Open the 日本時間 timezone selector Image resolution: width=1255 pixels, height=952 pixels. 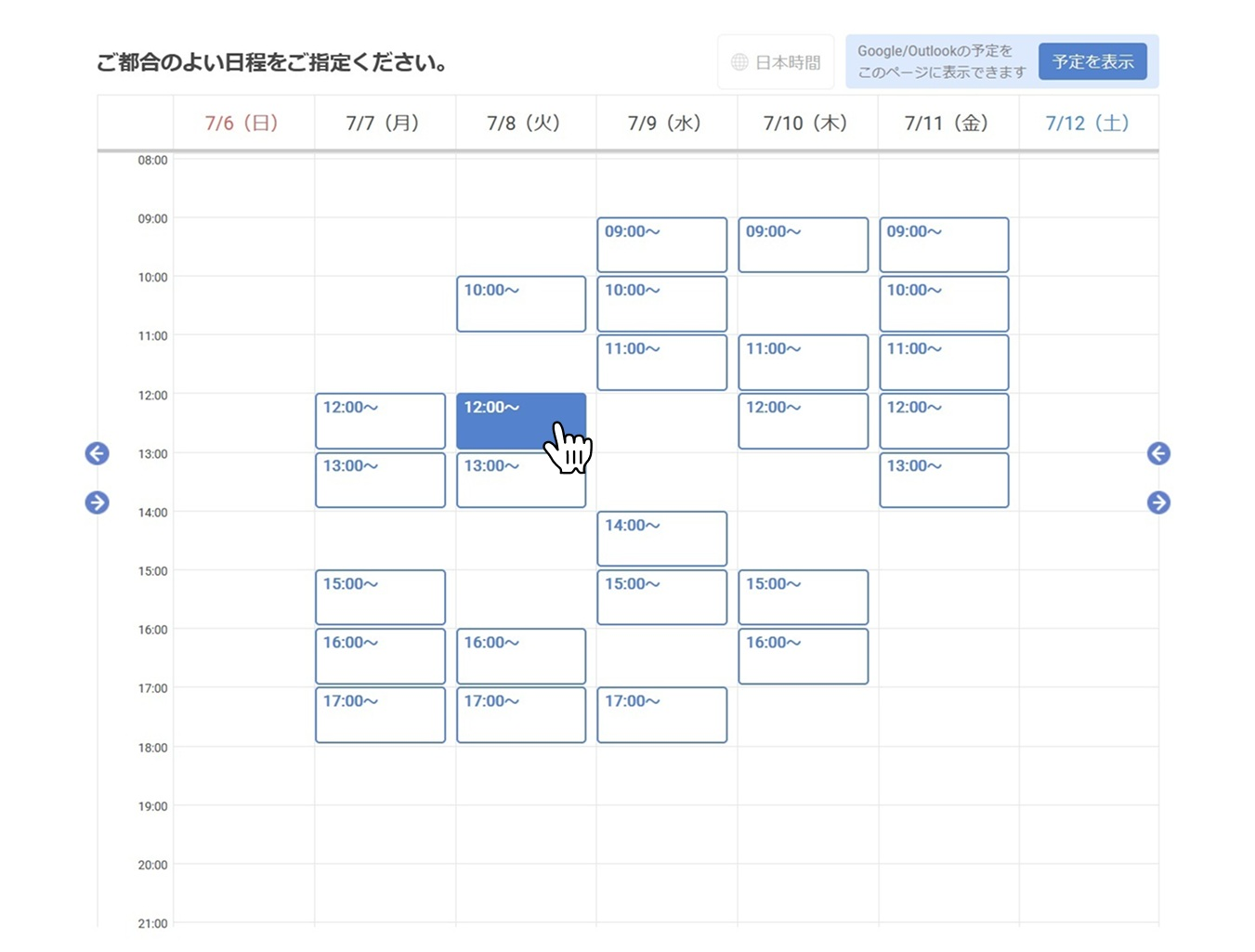(776, 62)
